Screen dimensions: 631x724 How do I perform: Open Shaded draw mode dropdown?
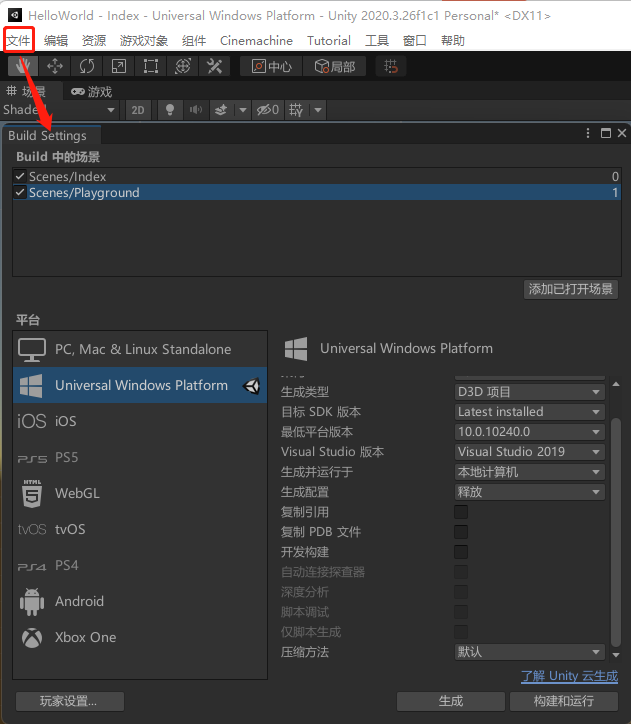coord(59,110)
